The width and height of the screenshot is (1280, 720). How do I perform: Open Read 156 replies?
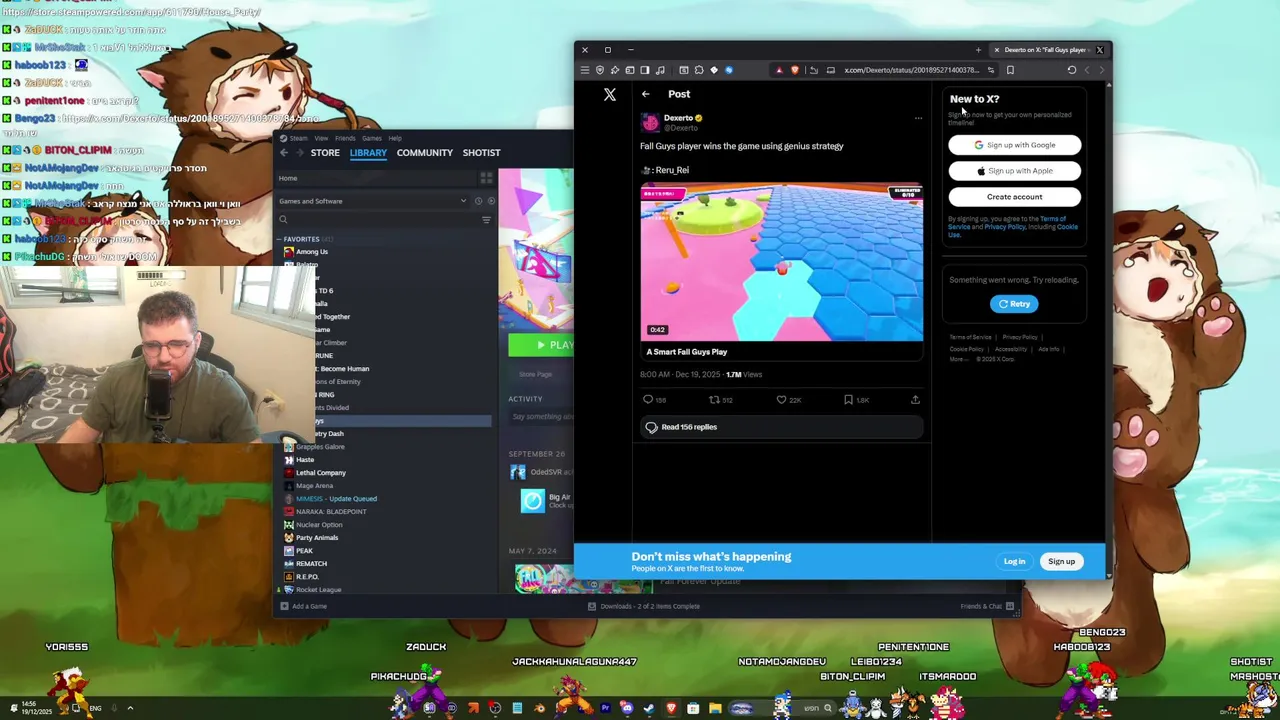pos(782,427)
